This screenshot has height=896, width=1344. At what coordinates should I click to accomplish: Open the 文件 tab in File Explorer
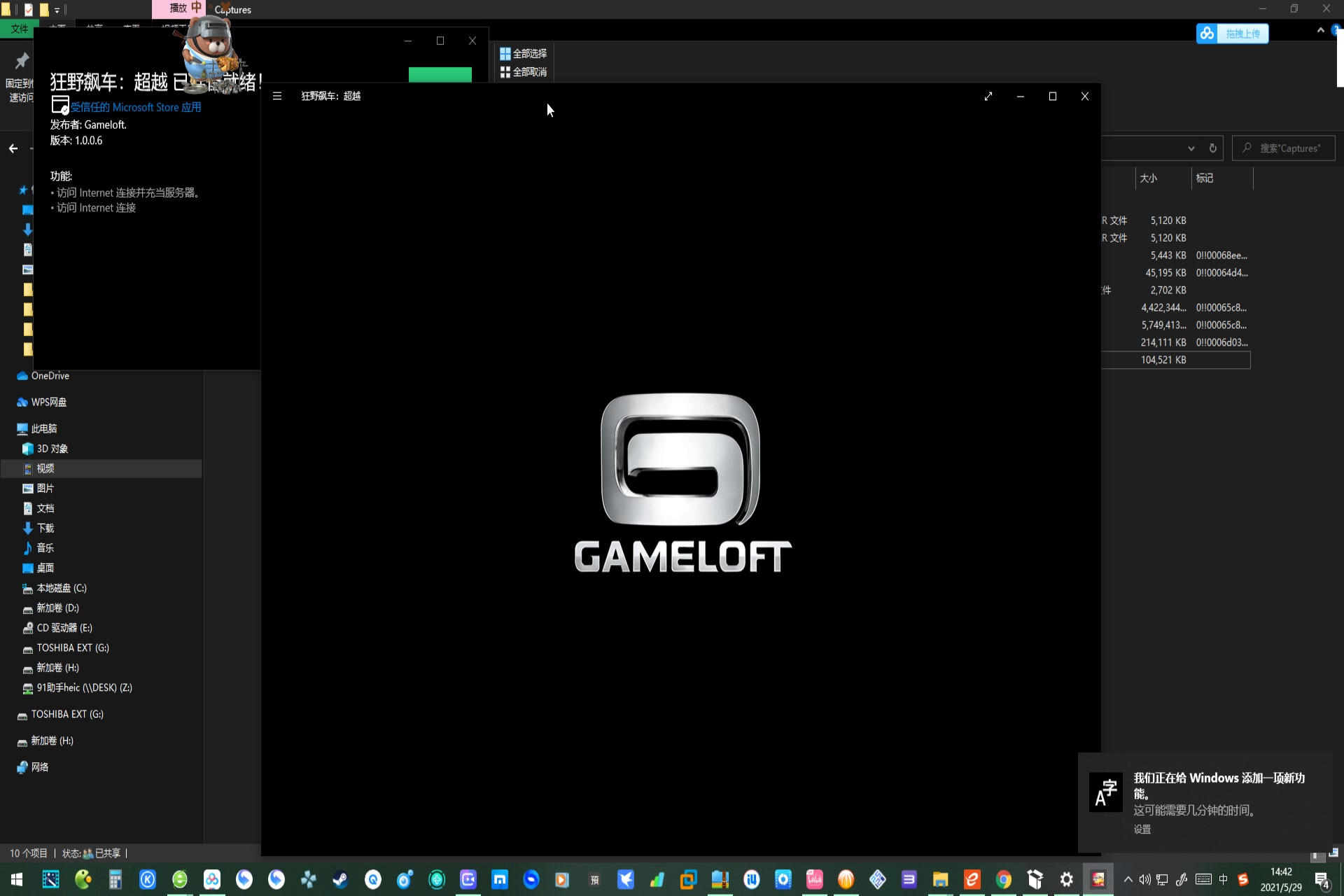coord(20,29)
